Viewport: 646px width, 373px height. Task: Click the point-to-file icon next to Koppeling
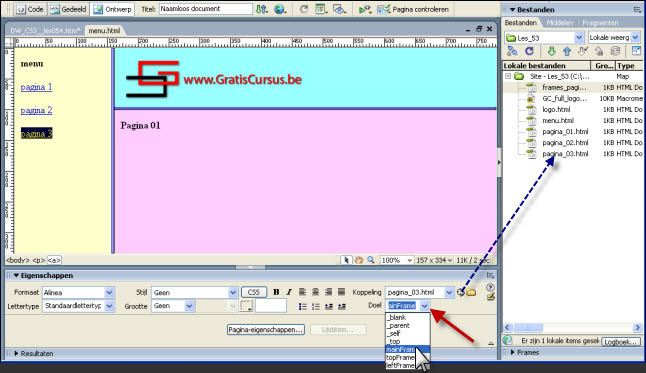tap(461, 292)
